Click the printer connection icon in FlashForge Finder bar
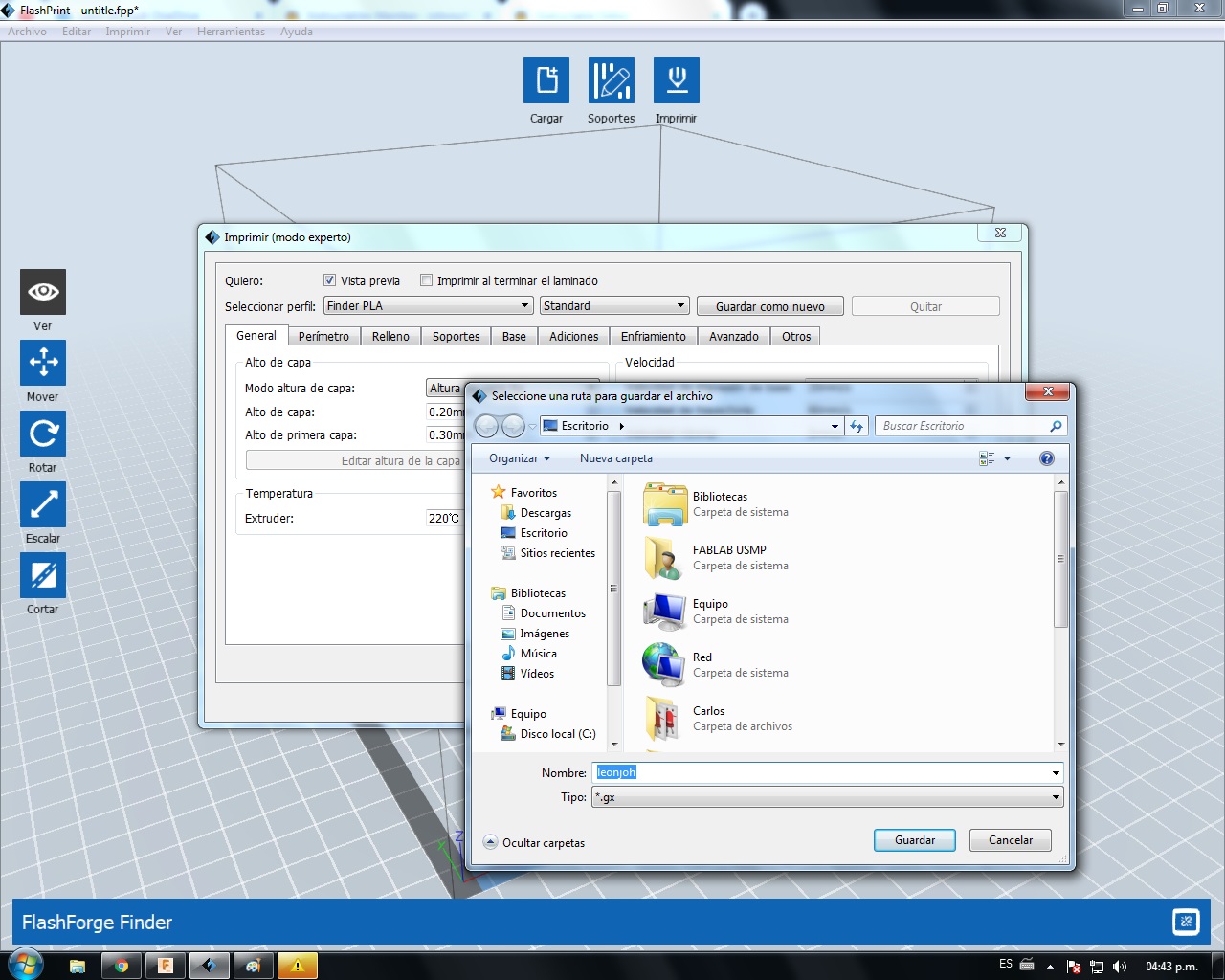Viewport: 1225px width, 980px height. (x=1186, y=922)
